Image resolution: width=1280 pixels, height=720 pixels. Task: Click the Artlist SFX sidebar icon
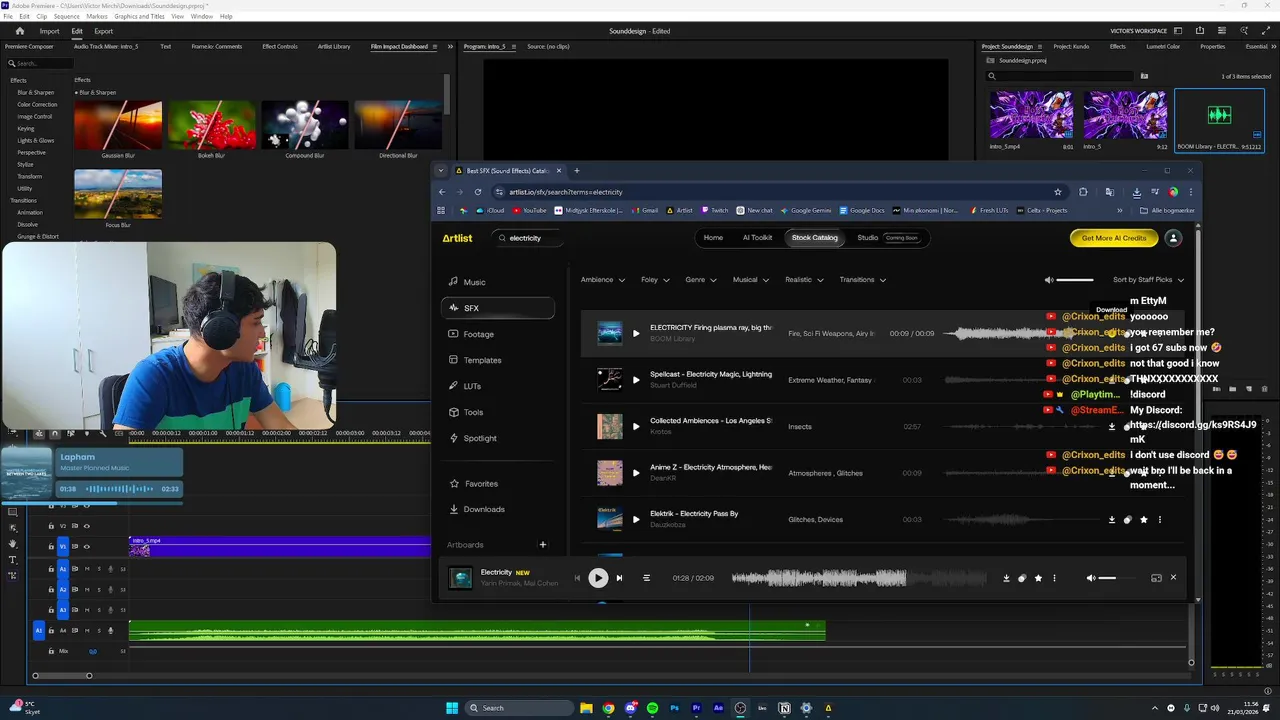coord(454,308)
